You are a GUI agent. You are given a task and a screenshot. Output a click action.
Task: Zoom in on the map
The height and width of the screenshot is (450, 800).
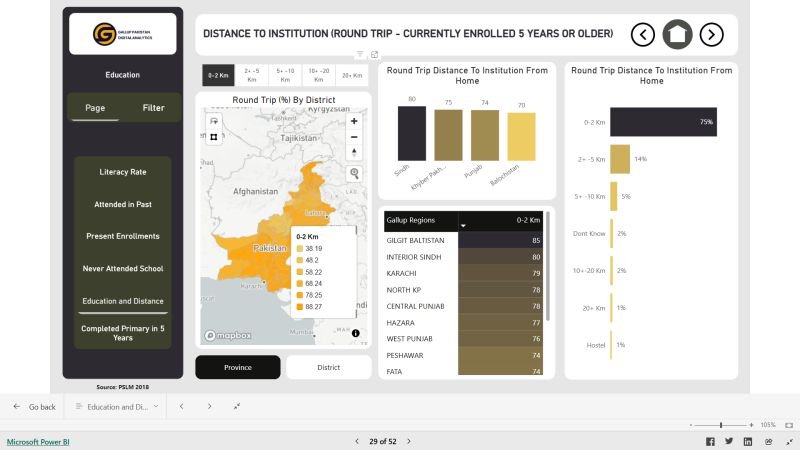point(354,121)
